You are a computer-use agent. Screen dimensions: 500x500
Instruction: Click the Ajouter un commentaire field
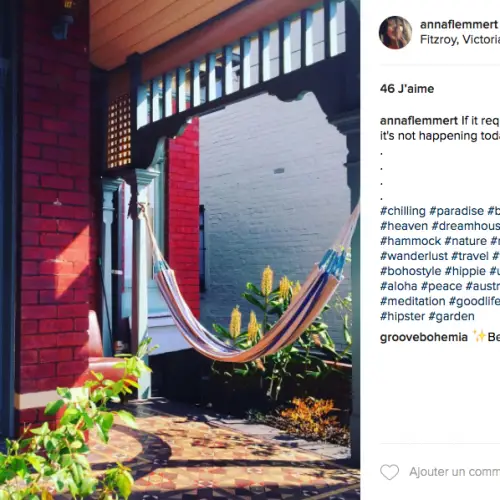454,472
